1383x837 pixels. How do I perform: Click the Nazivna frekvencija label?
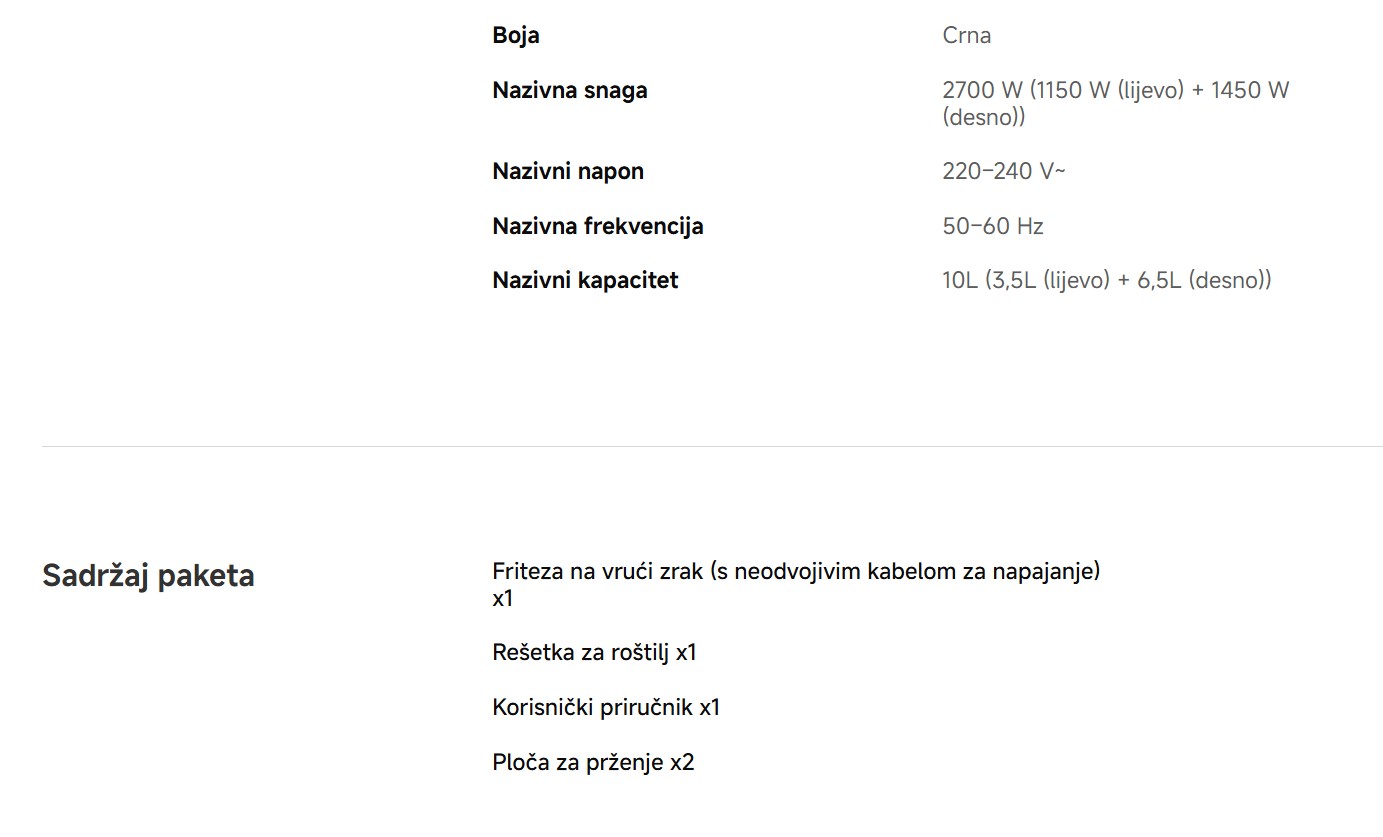(x=597, y=227)
